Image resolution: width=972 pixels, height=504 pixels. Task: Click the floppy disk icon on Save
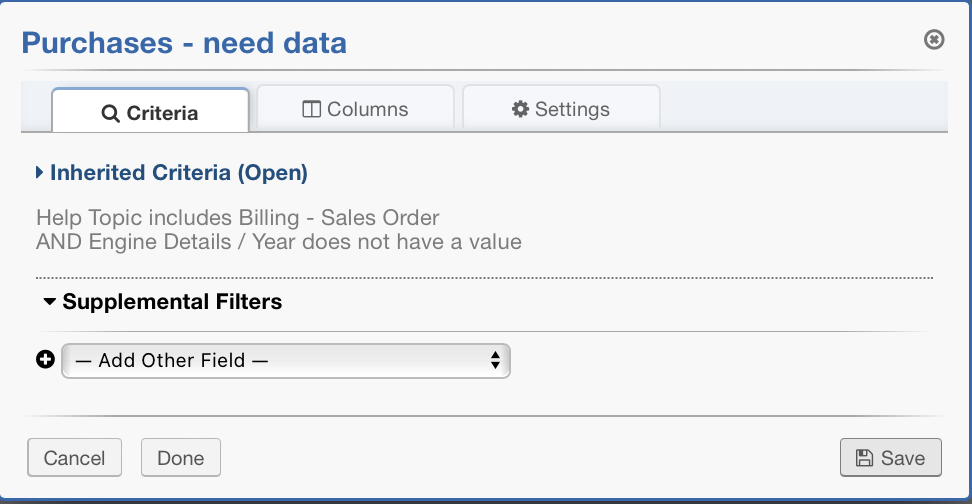[x=865, y=458]
